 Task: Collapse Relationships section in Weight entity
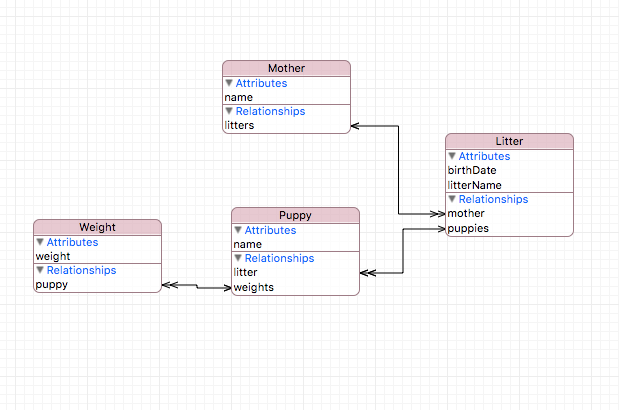click(40, 270)
